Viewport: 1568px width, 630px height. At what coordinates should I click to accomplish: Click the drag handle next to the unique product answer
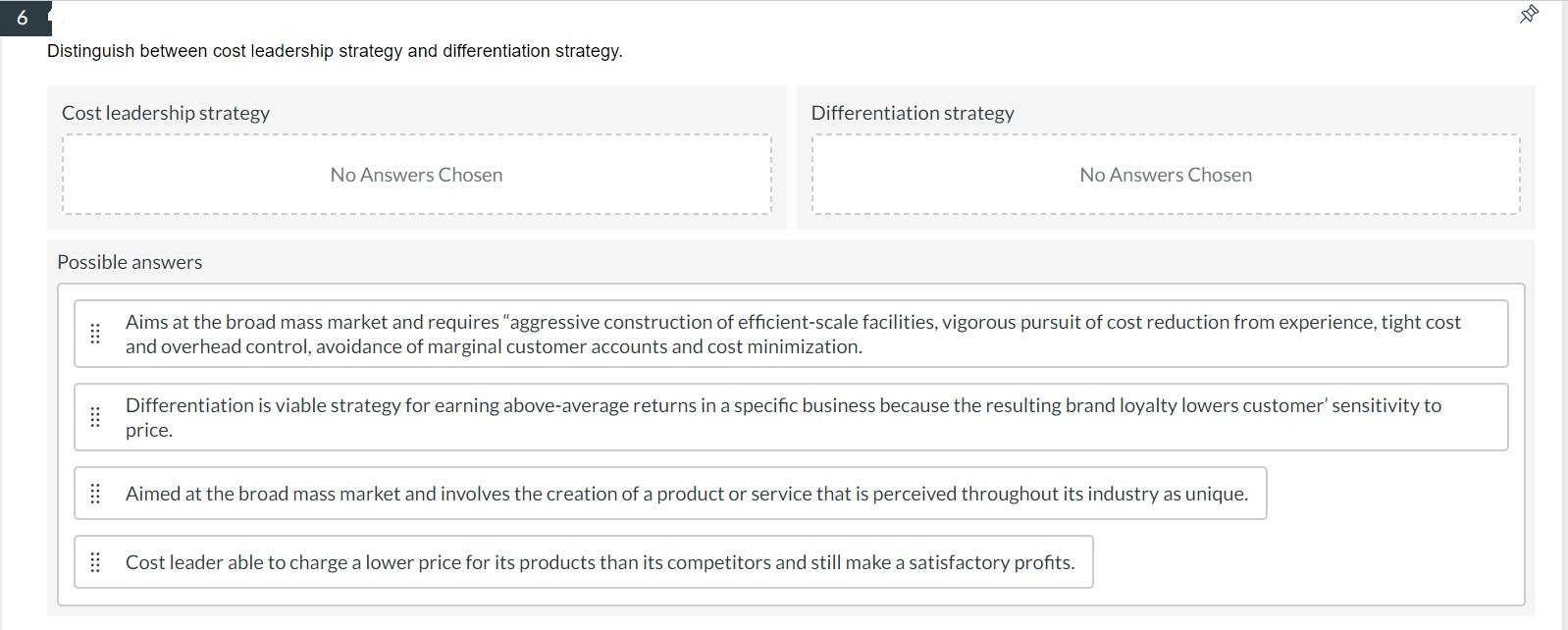(x=95, y=494)
